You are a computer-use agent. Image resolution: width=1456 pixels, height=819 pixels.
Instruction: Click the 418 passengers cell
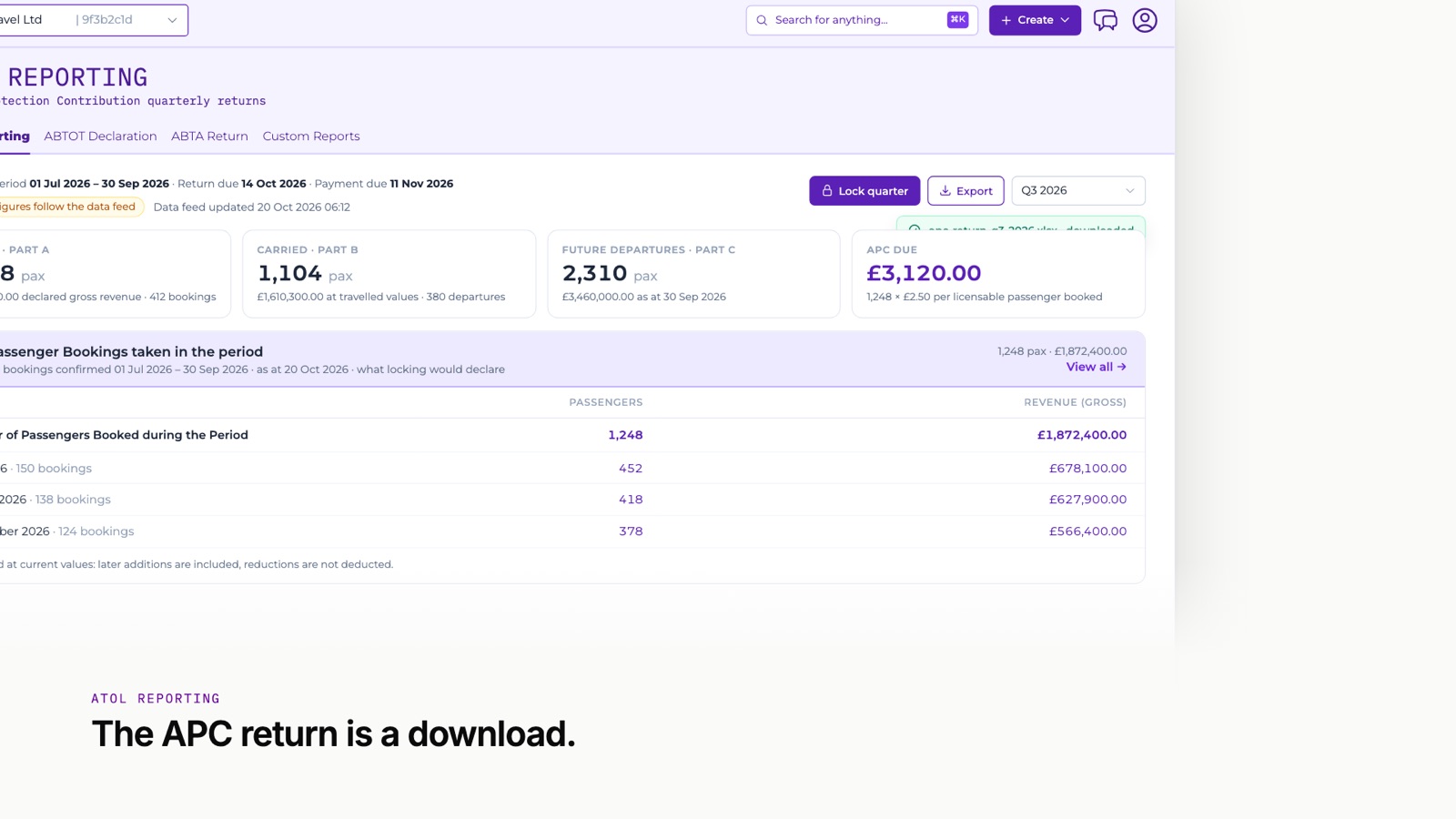(x=631, y=500)
